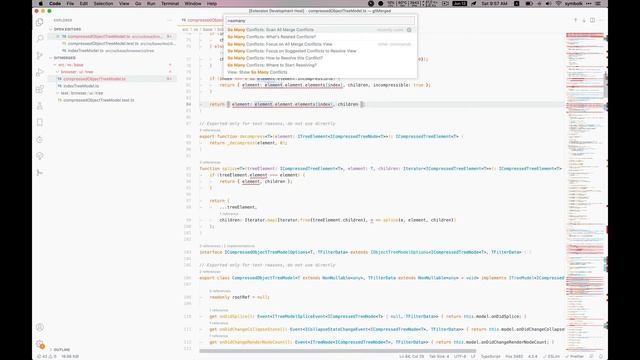The height and width of the screenshot is (360, 640).
Task: Open the Edit menu
Action: tap(84, 3)
